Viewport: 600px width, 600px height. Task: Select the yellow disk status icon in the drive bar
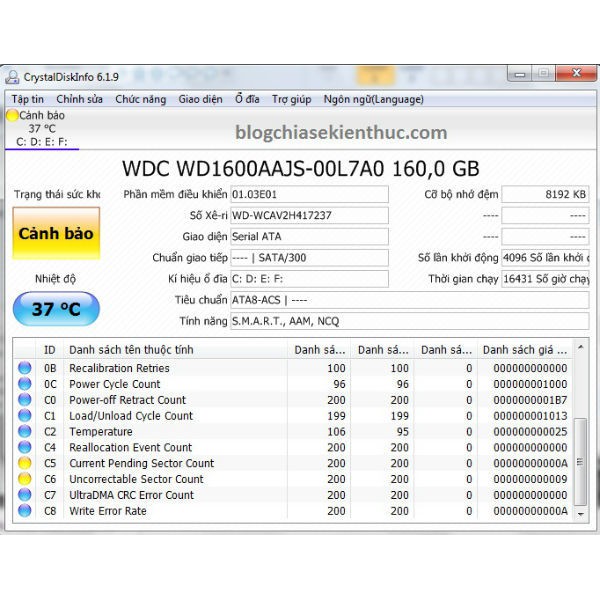[12, 115]
